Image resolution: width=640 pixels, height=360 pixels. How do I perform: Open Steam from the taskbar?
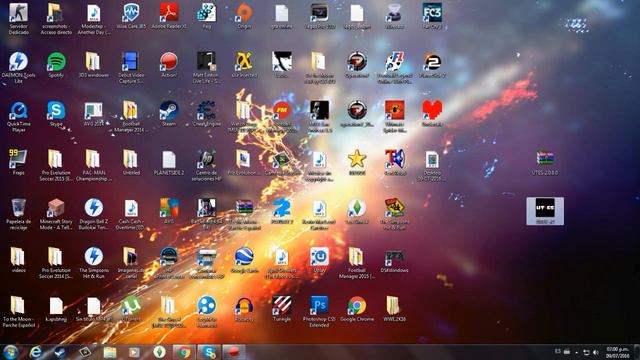(60, 352)
